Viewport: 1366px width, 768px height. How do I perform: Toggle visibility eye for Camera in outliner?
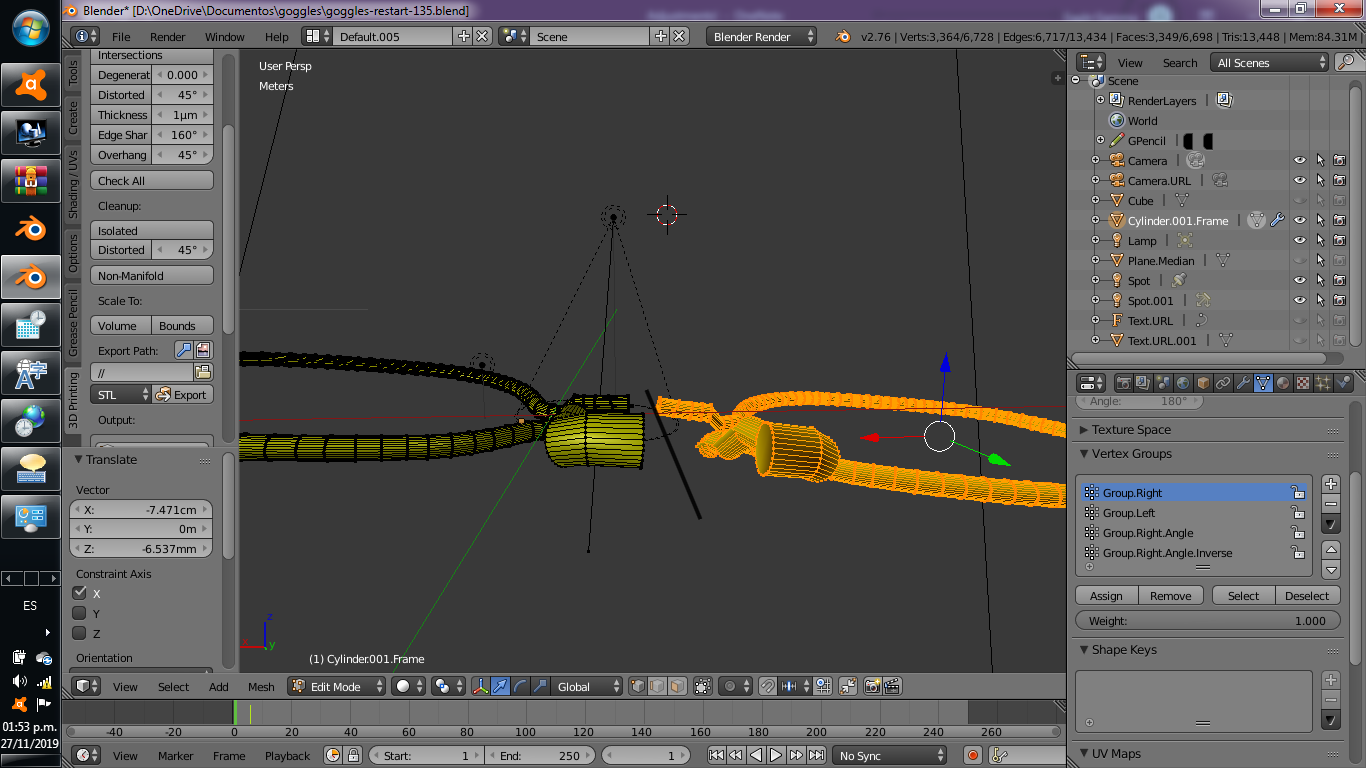(x=1300, y=160)
